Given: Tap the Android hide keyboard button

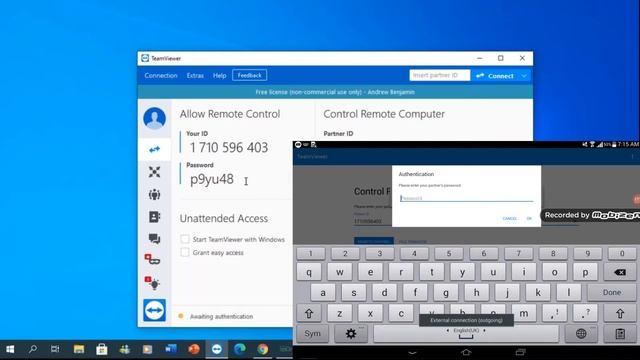Looking at the screenshot, I should coord(412,353).
